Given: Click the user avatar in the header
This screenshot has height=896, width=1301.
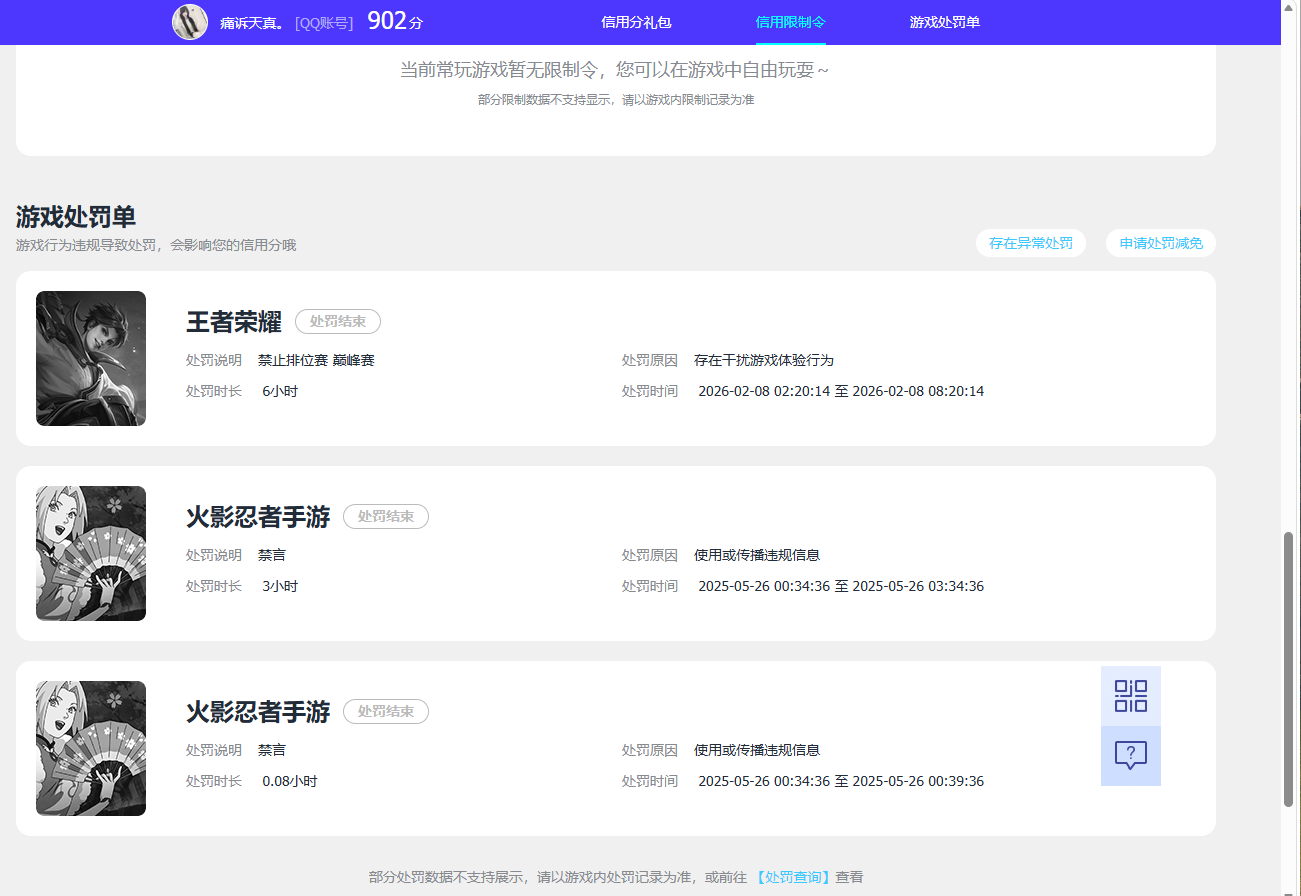Looking at the screenshot, I should (190, 22).
